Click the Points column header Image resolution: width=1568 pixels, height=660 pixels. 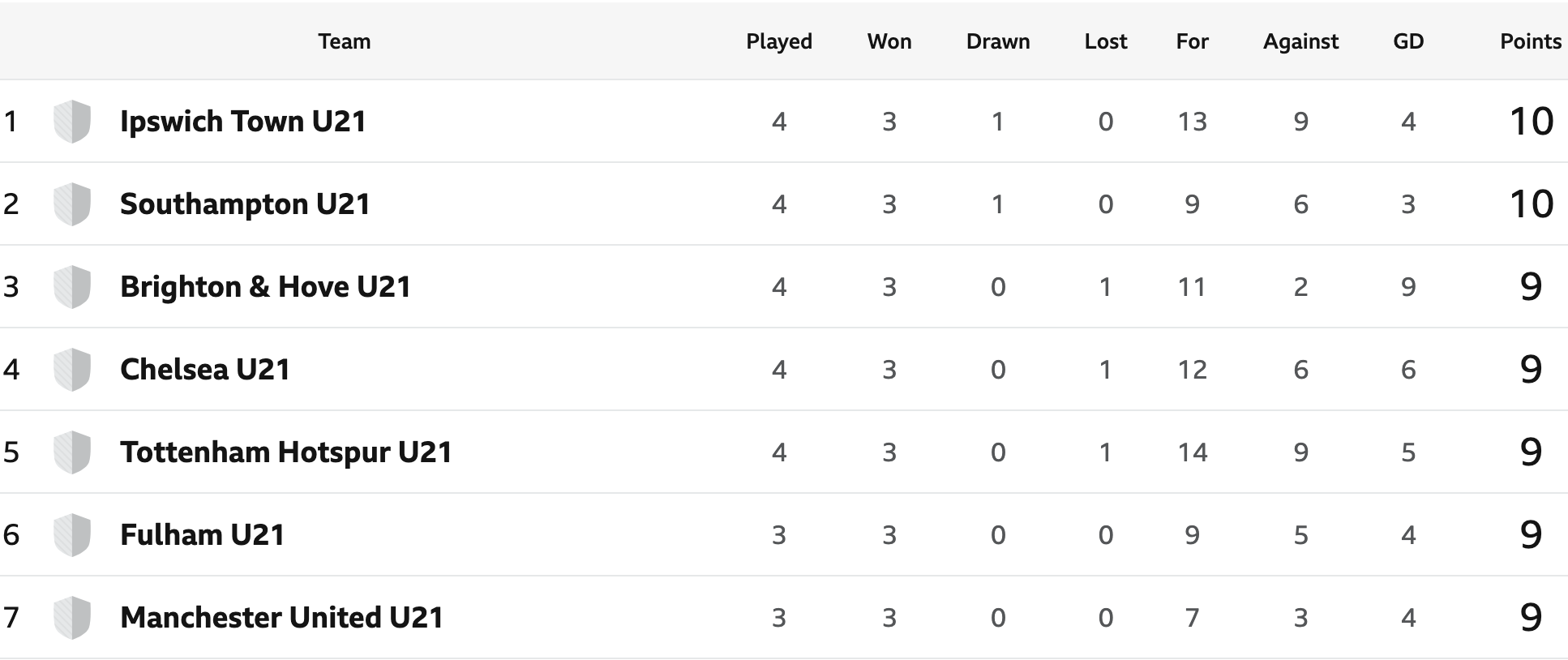click(1531, 41)
